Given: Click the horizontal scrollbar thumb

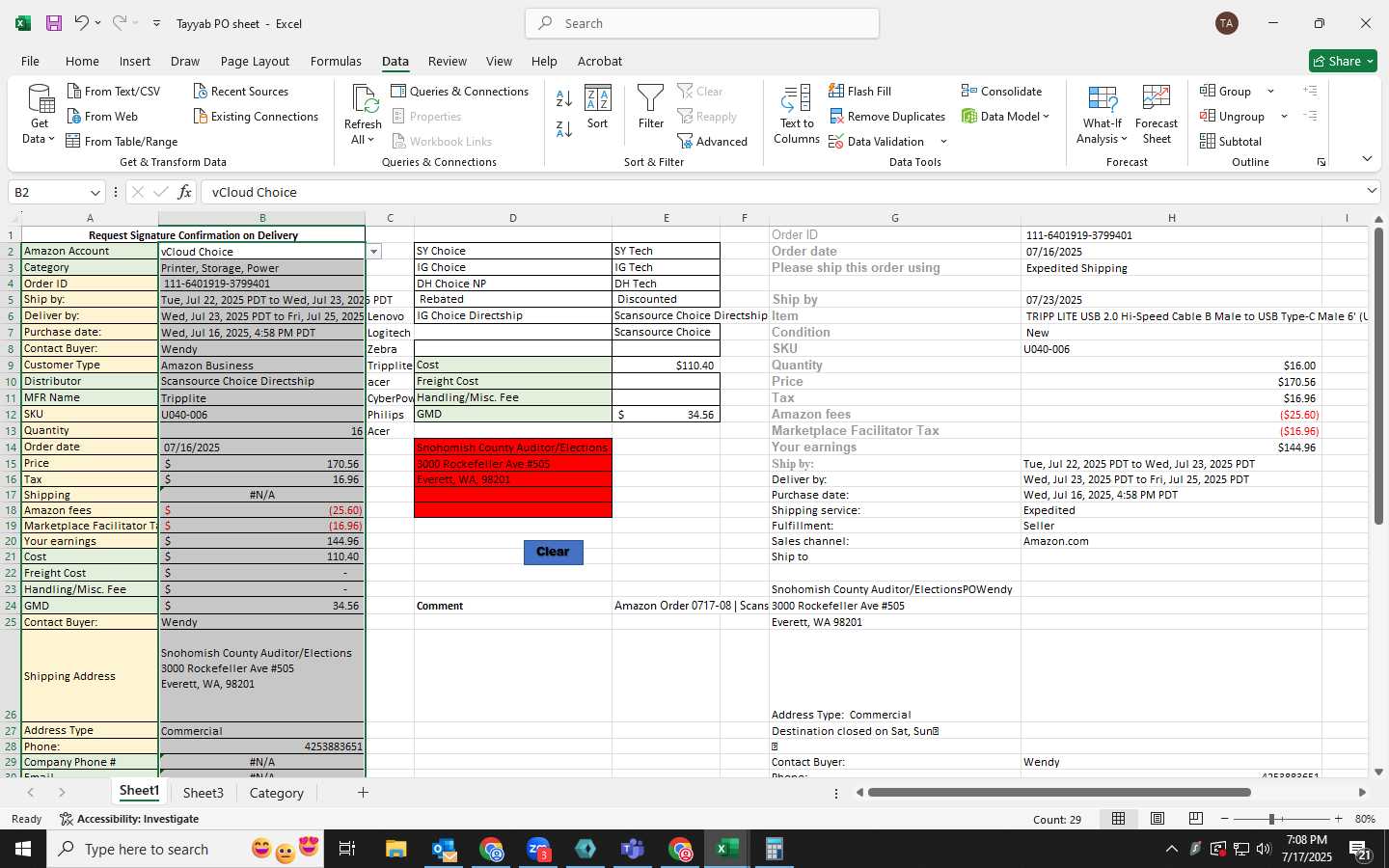Looking at the screenshot, I should click(x=1059, y=793).
